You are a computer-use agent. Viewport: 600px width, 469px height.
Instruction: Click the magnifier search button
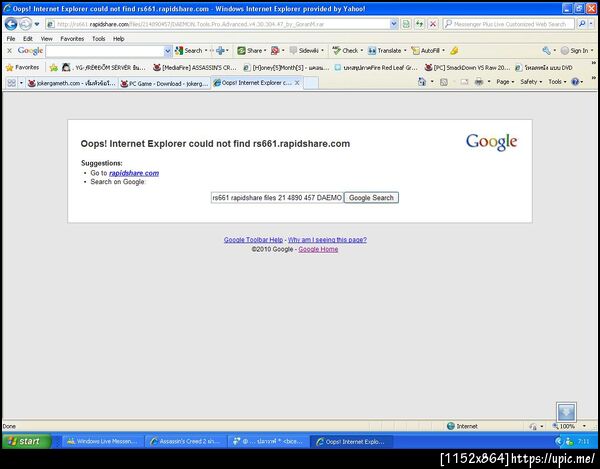coord(582,24)
